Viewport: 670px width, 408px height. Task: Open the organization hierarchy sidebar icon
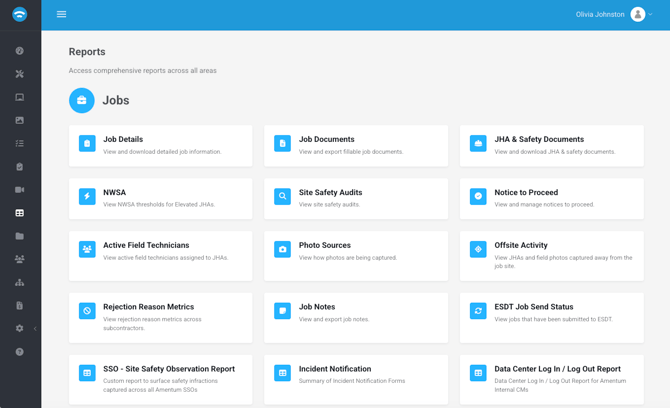[20, 282]
